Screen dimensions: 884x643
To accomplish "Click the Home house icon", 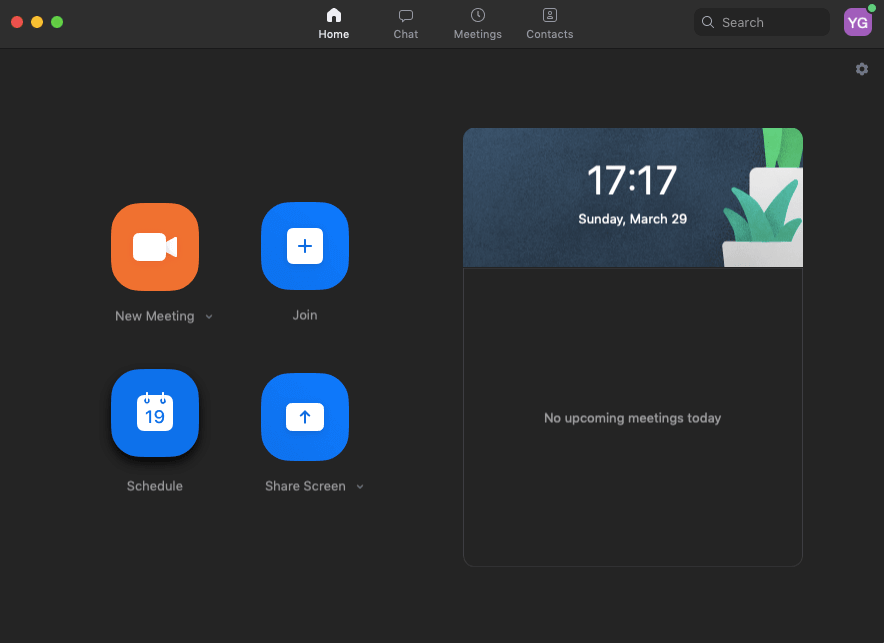I will tap(334, 15).
